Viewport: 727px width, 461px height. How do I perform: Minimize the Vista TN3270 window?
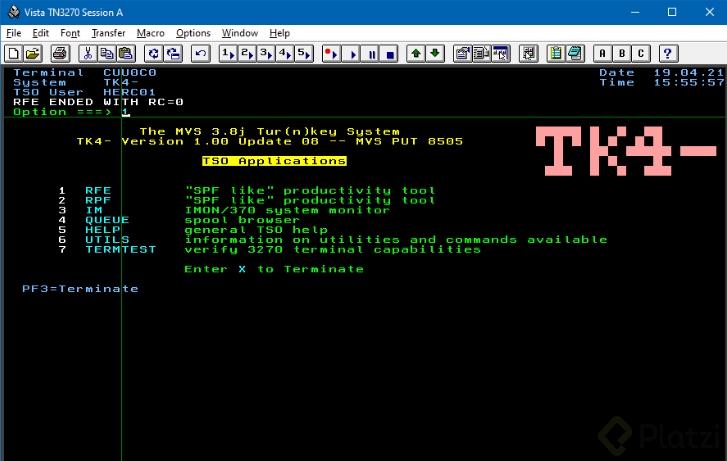click(x=635, y=12)
